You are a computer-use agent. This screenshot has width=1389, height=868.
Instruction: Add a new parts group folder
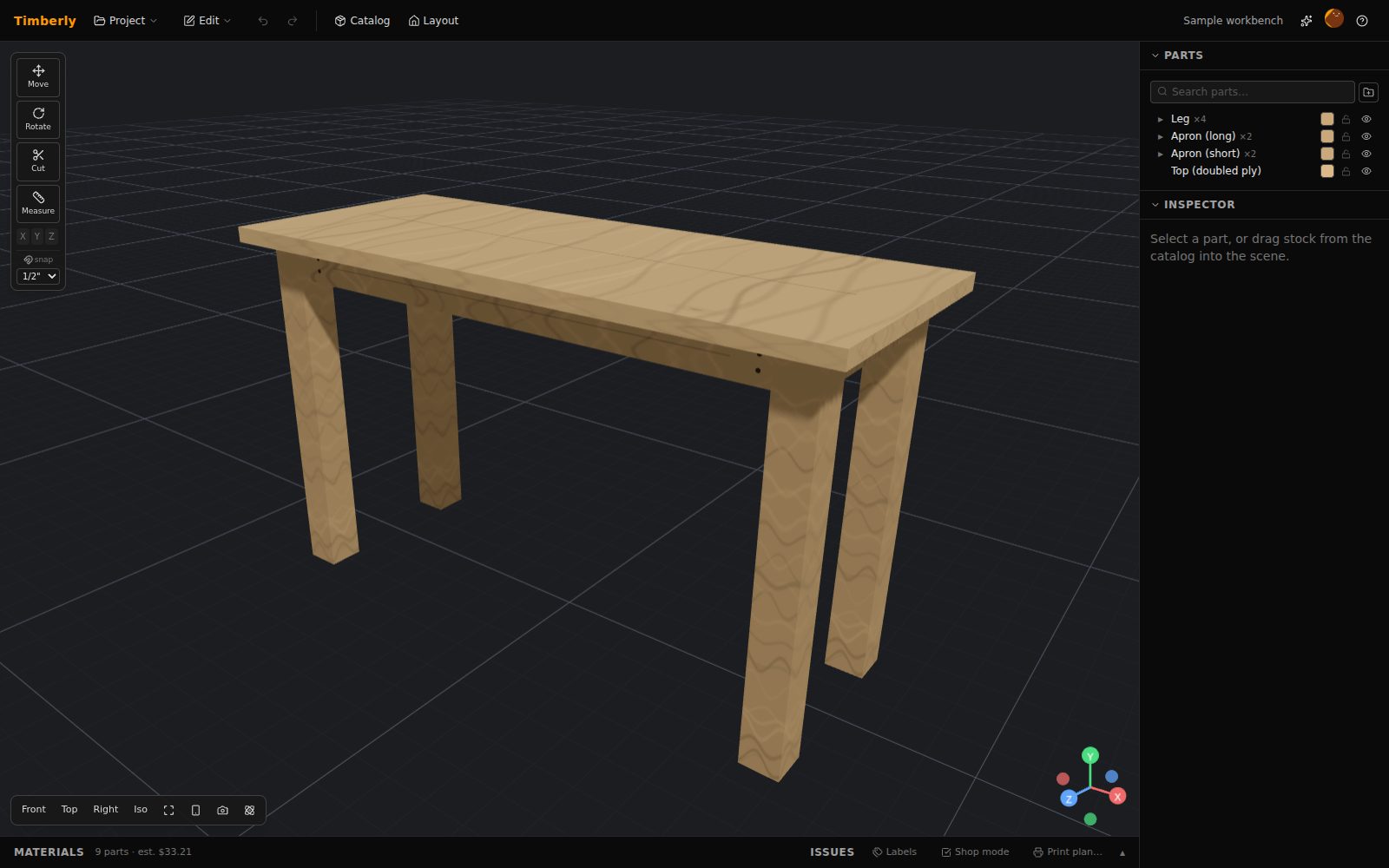(x=1368, y=92)
